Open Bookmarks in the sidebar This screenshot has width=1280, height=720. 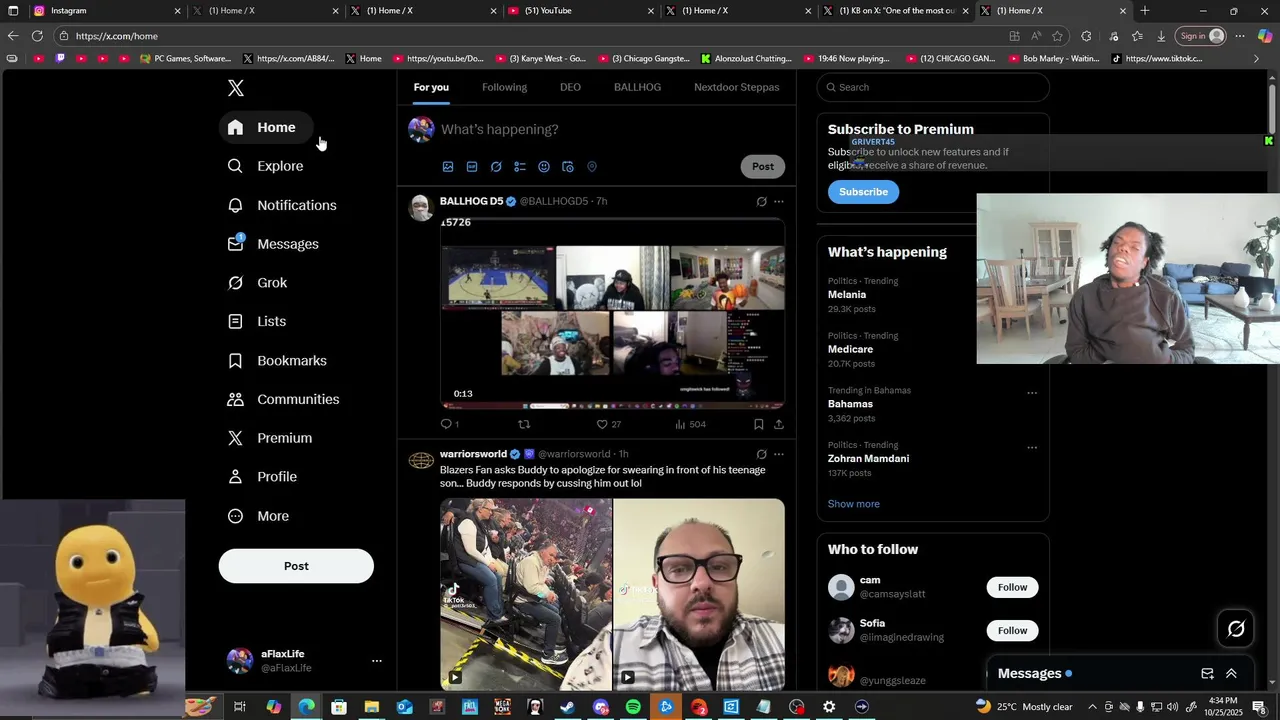click(x=277, y=361)
